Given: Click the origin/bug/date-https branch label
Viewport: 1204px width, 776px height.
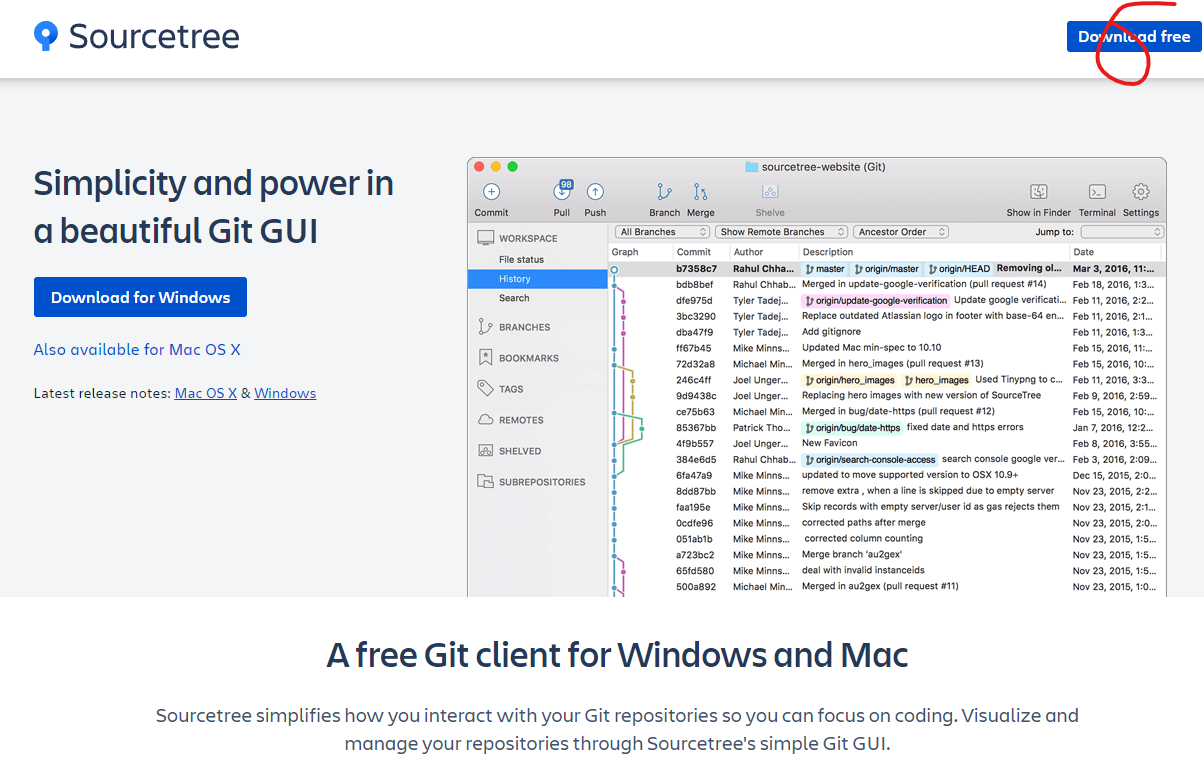Looking at the screenshot, I should (852, 428).
